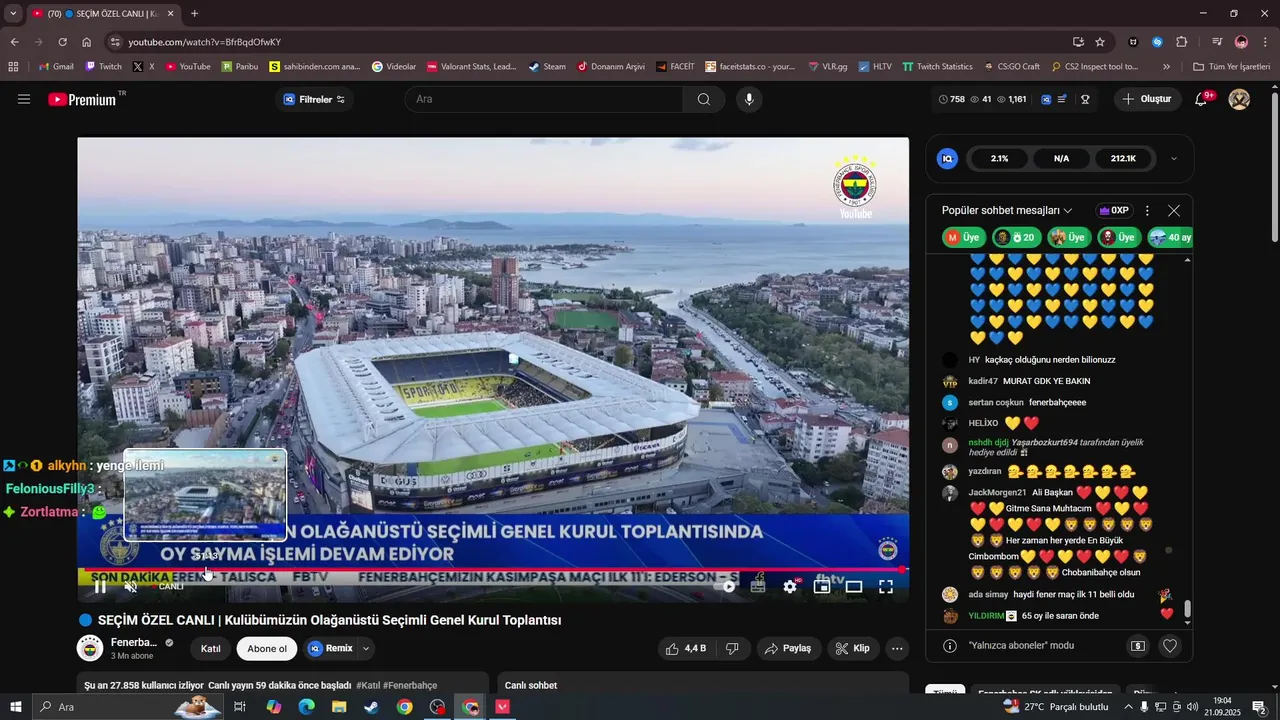Open browser extensions puzzle icon
1280x720 pixels.
1182,42
